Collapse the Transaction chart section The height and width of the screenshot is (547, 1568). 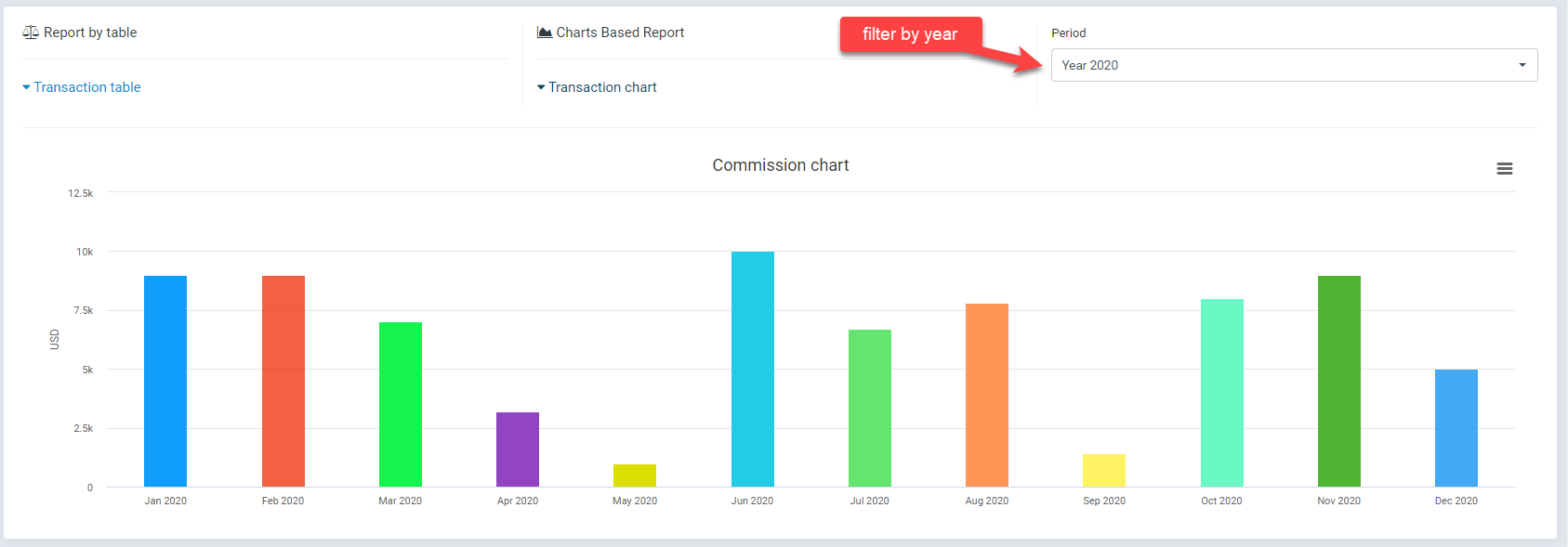[x=597, y=87]
